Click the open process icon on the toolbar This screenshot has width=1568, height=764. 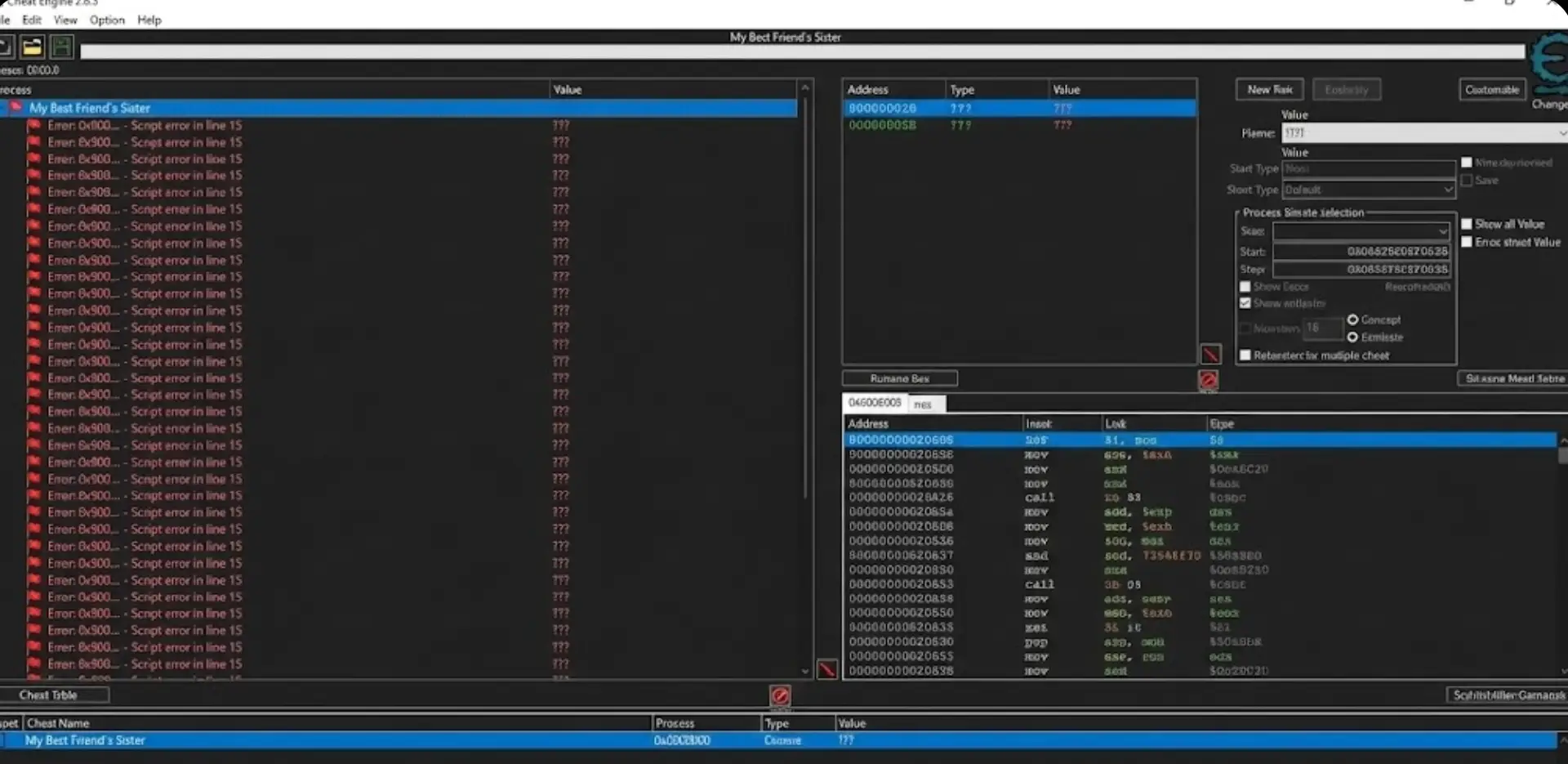click(7, 47)
